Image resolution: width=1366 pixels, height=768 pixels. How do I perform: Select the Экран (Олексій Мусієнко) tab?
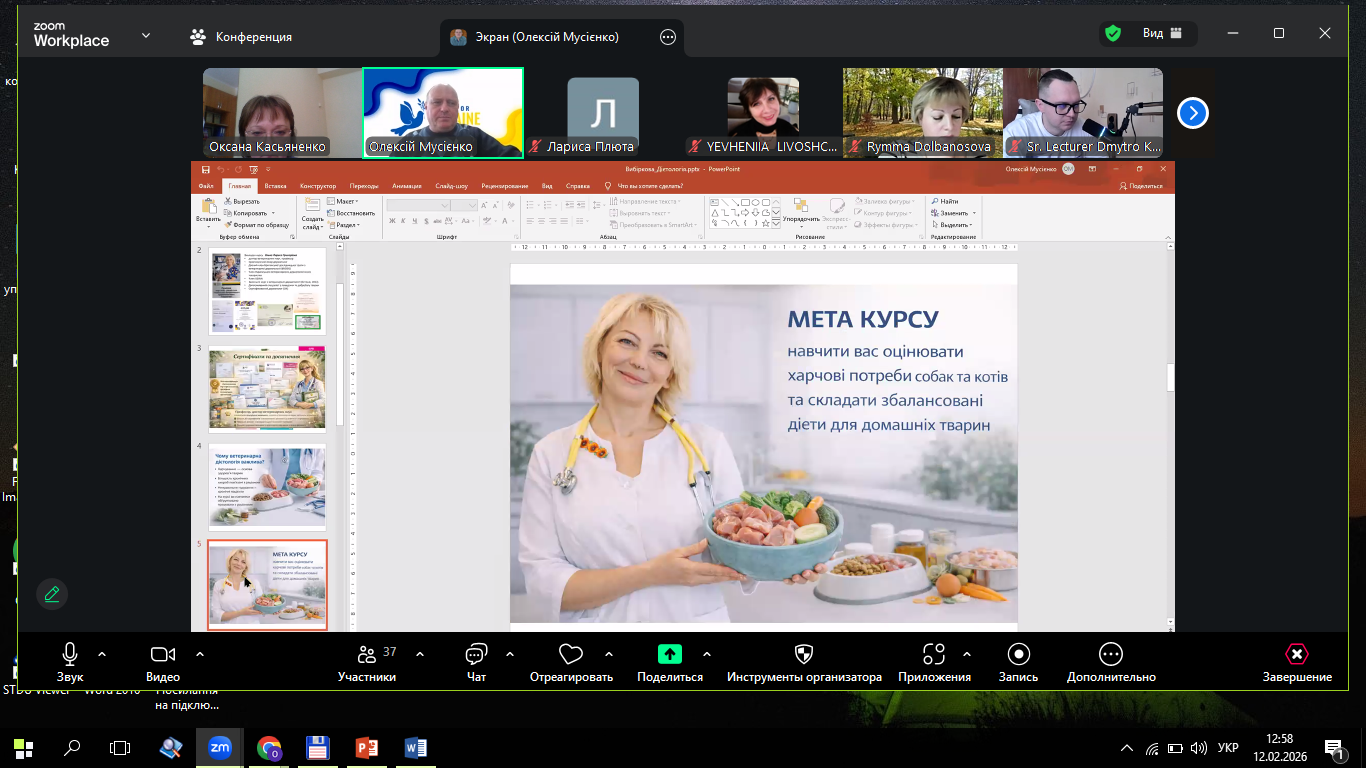(x=546, y=37)
